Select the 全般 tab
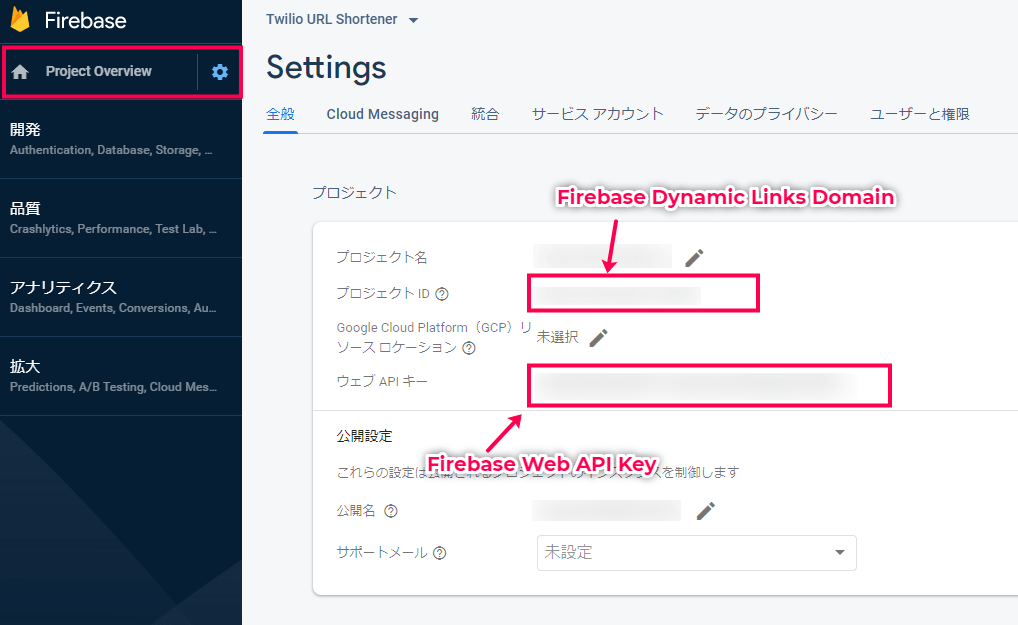Viewport: 1018px width, 625px height. (280, 114)
